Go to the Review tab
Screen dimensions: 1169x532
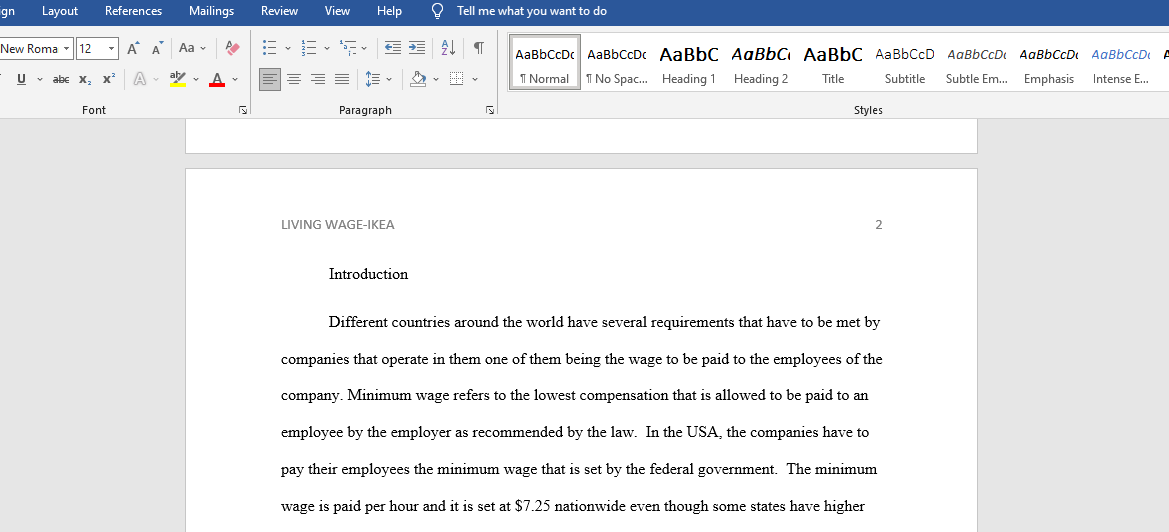click(280, 10)
